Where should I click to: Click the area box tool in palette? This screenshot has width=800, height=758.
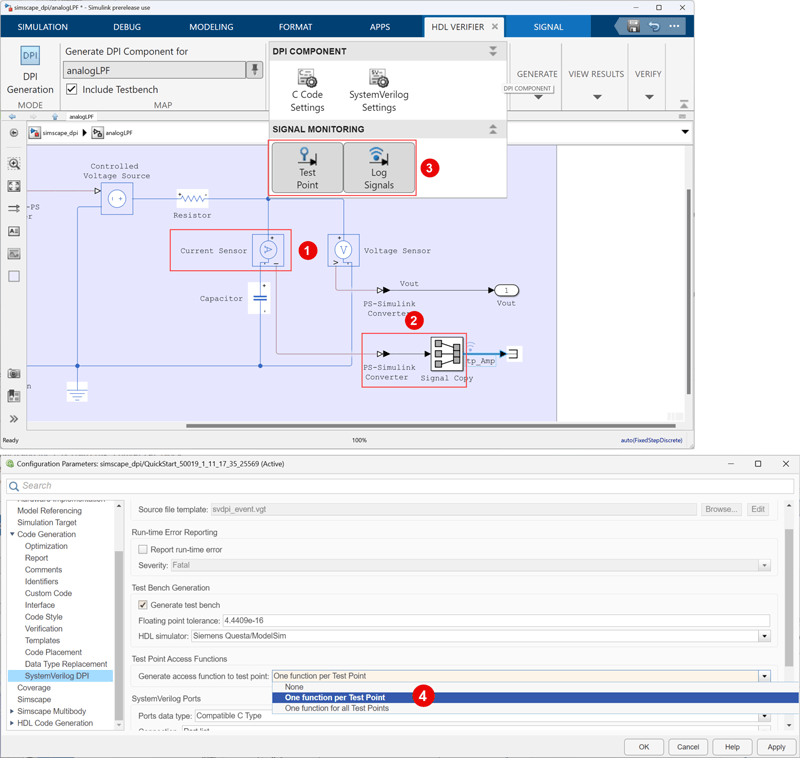tap(14, 276)
